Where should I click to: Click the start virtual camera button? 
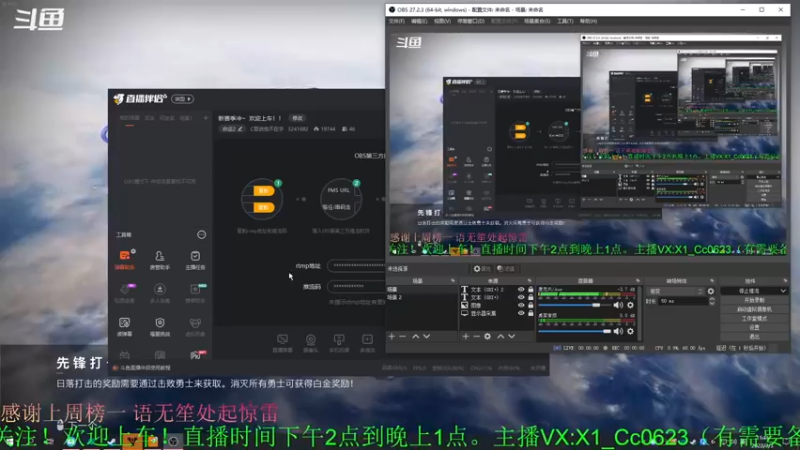(x=754, y=309)
